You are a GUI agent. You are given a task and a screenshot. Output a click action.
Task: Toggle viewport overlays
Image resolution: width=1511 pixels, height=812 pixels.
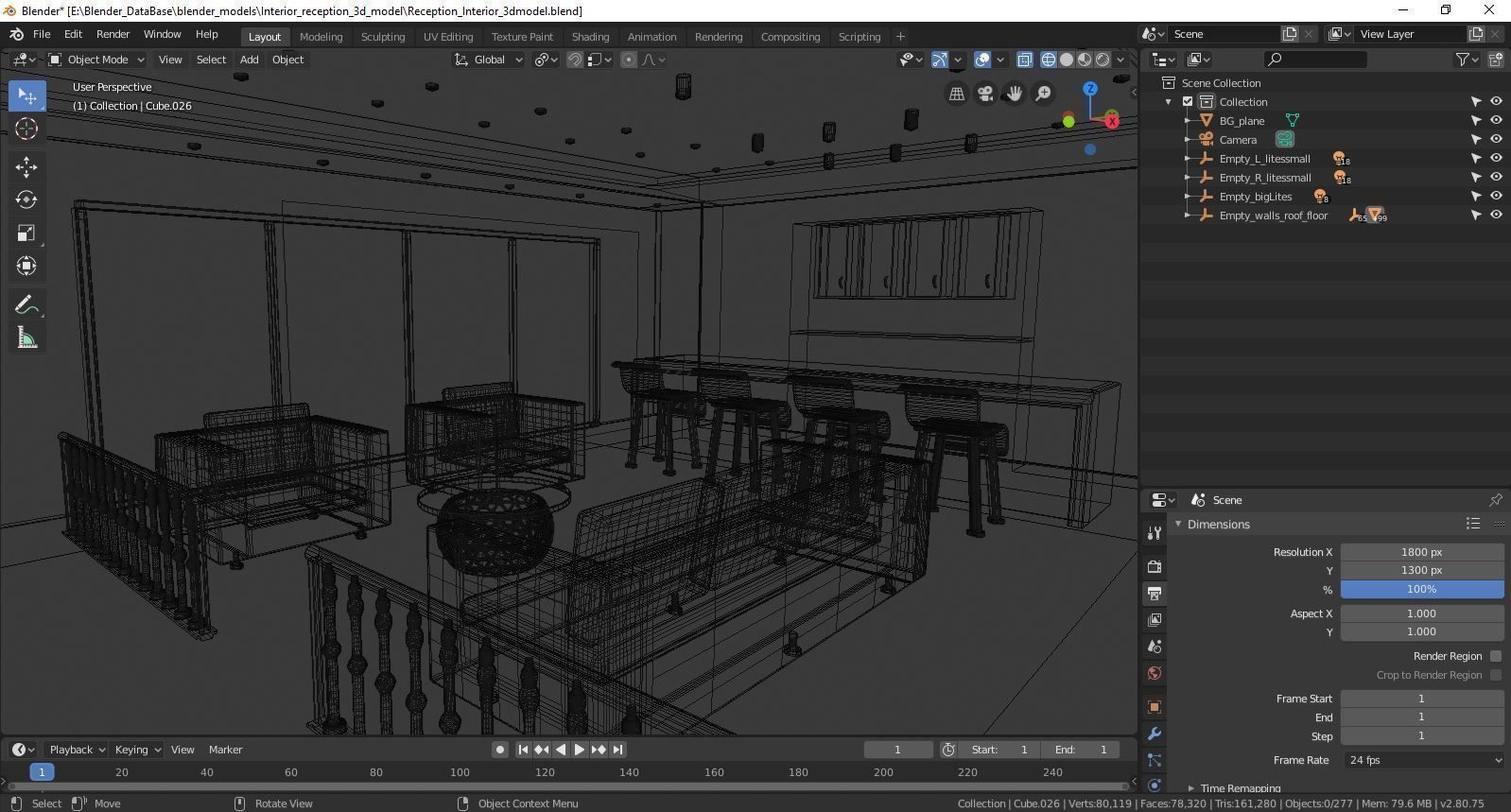(x=982, y=60)
